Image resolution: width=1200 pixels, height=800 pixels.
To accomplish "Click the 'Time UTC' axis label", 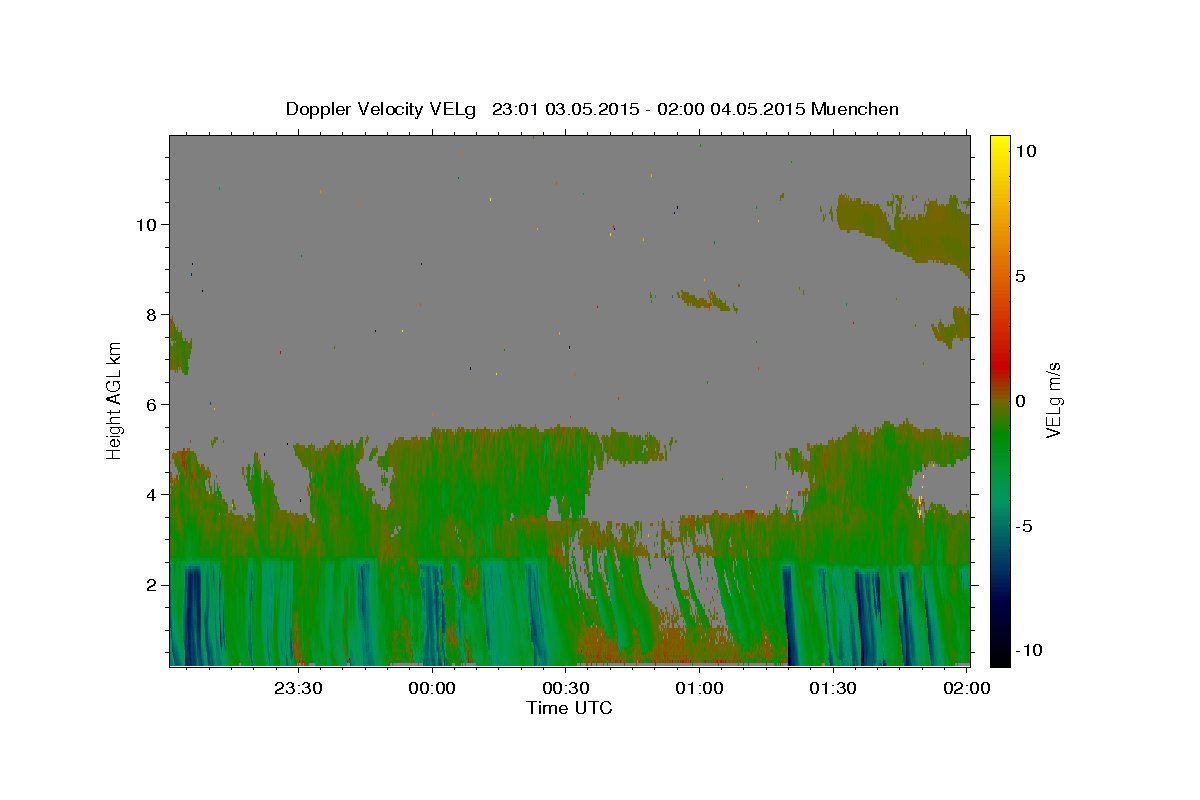I will (569, 708).
